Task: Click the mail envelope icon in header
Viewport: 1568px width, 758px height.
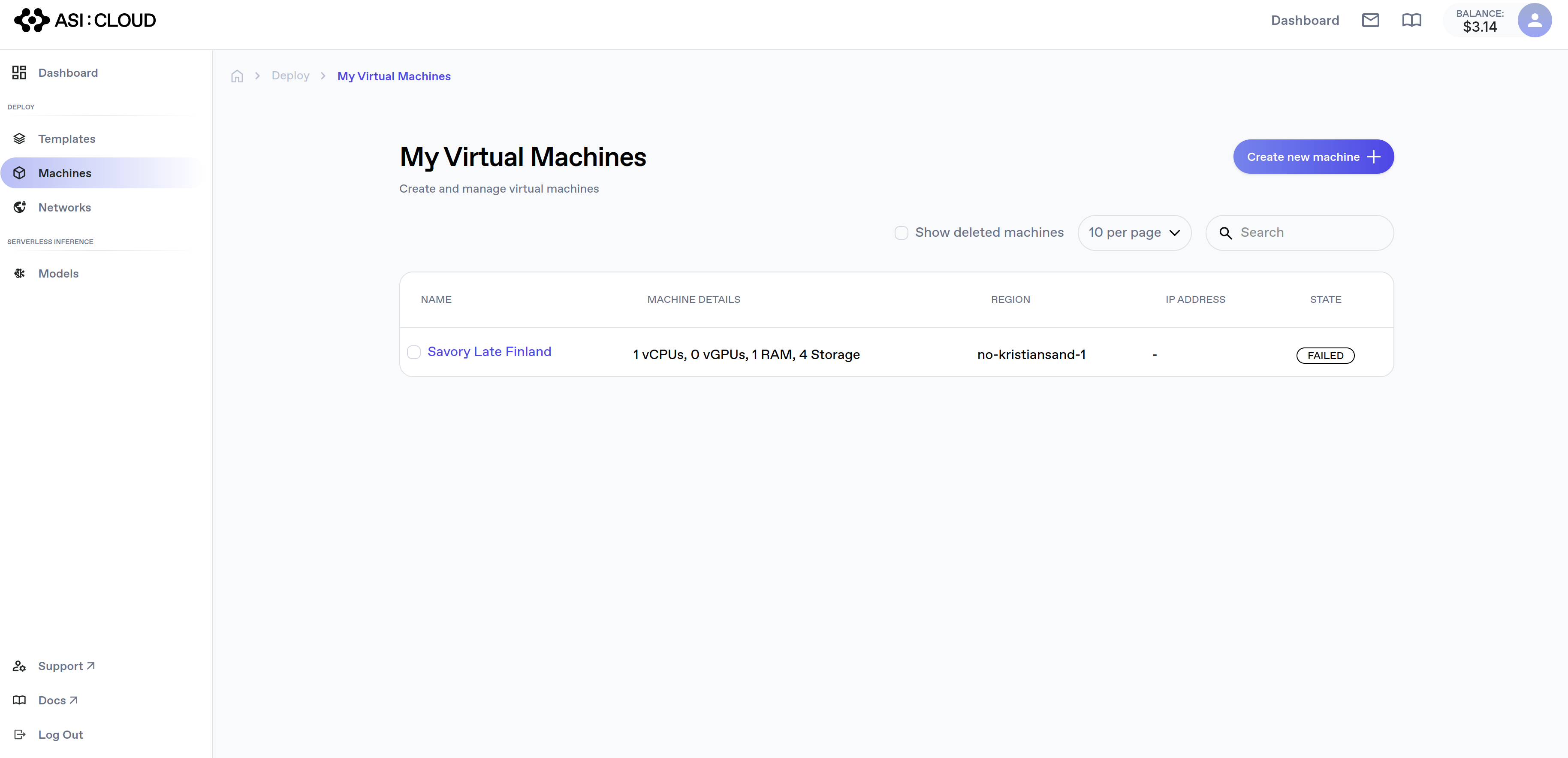Action: [1370, 20]
